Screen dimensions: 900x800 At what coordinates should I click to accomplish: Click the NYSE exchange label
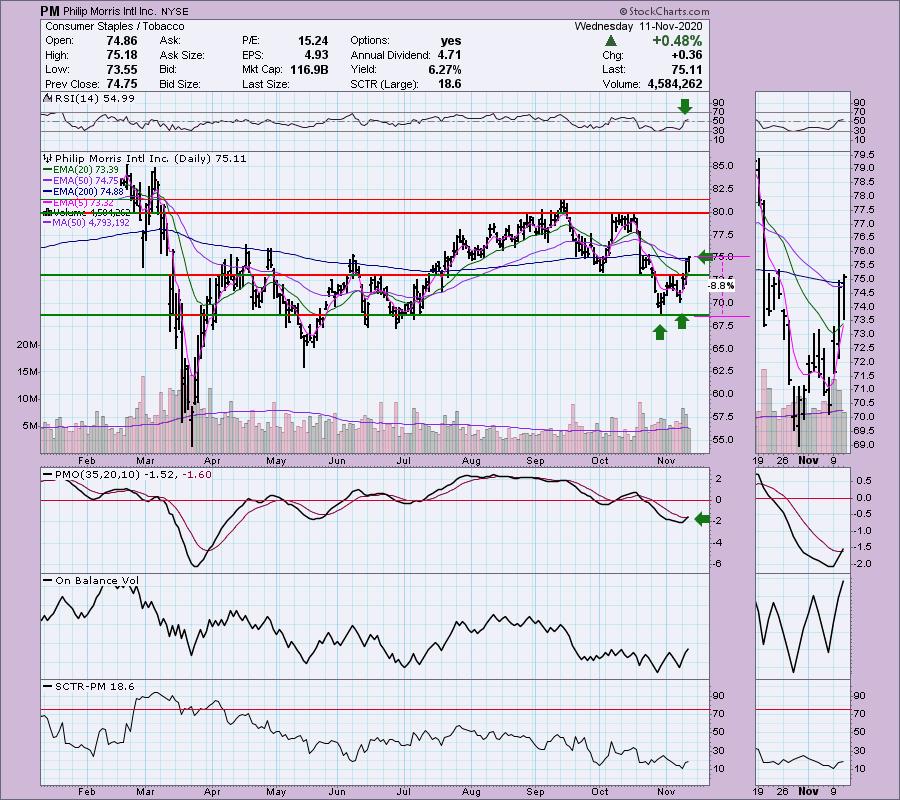pyautogui.click(x=173, y=11)
